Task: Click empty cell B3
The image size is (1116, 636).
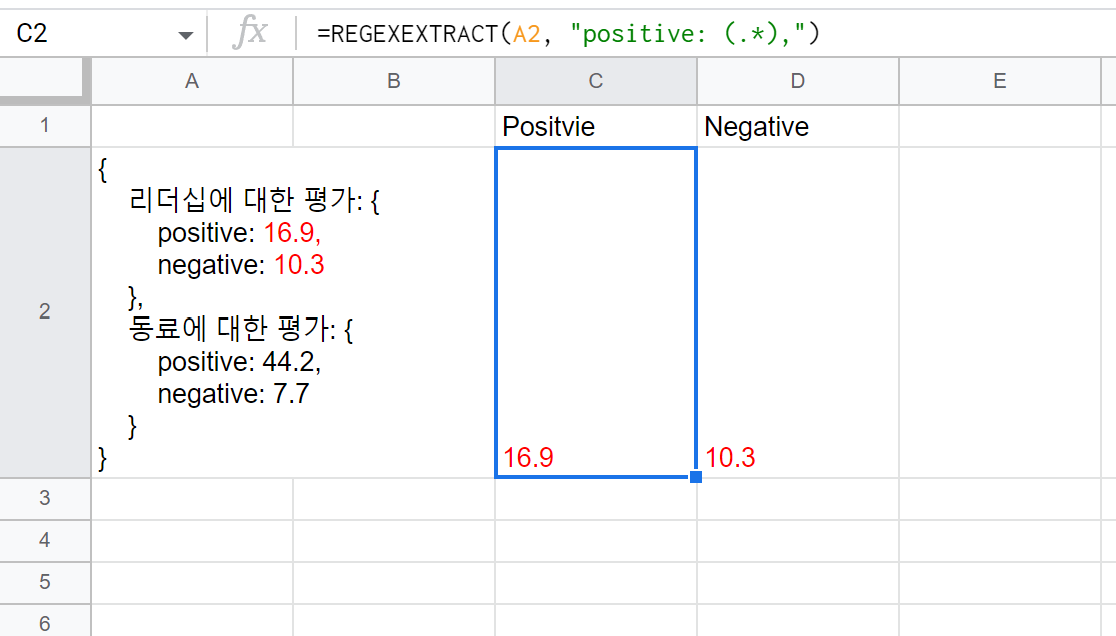Action: click(394, 499)
